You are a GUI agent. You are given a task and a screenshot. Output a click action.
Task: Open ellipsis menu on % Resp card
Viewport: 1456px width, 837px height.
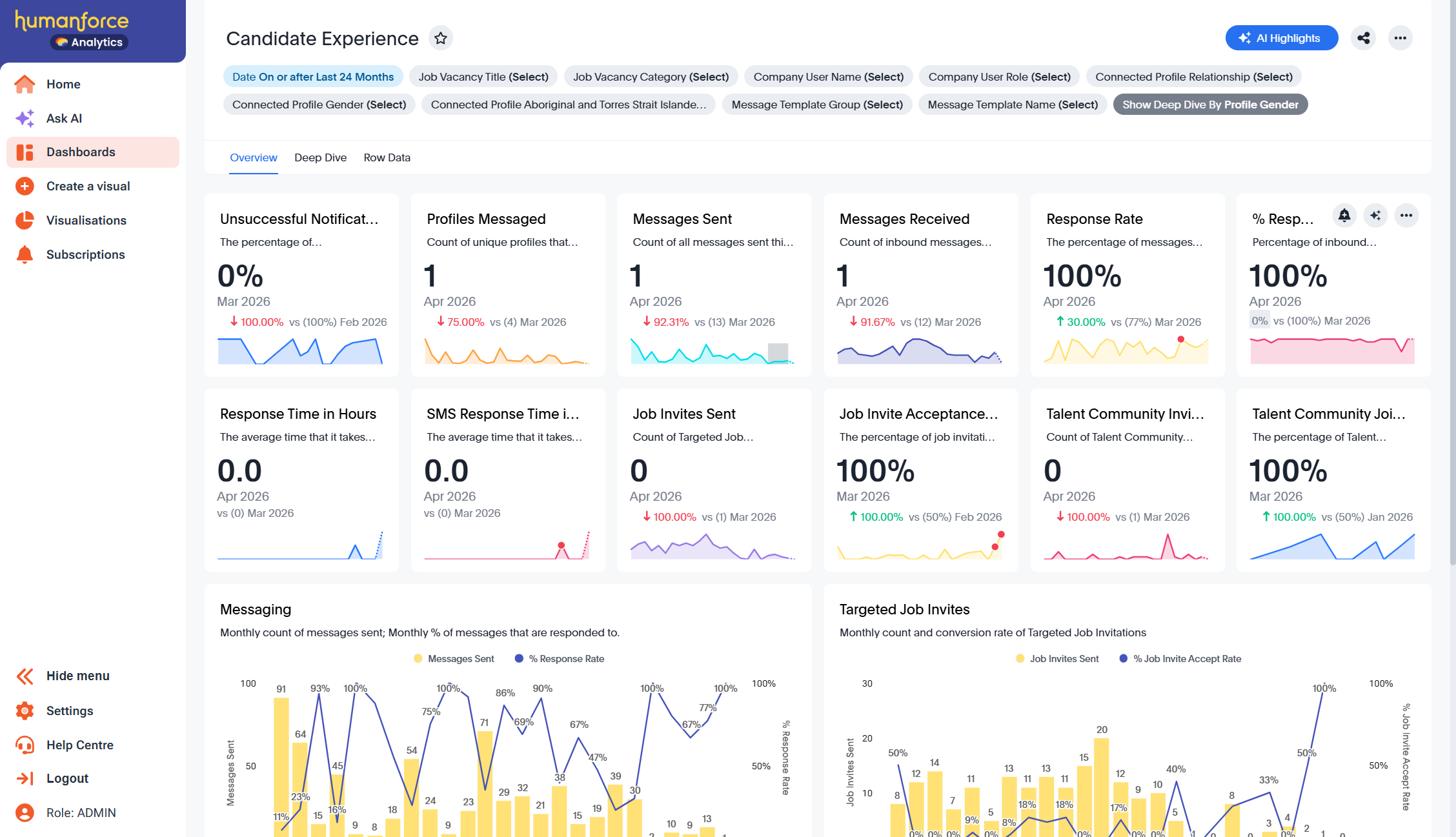click(x=1406, y=216)
